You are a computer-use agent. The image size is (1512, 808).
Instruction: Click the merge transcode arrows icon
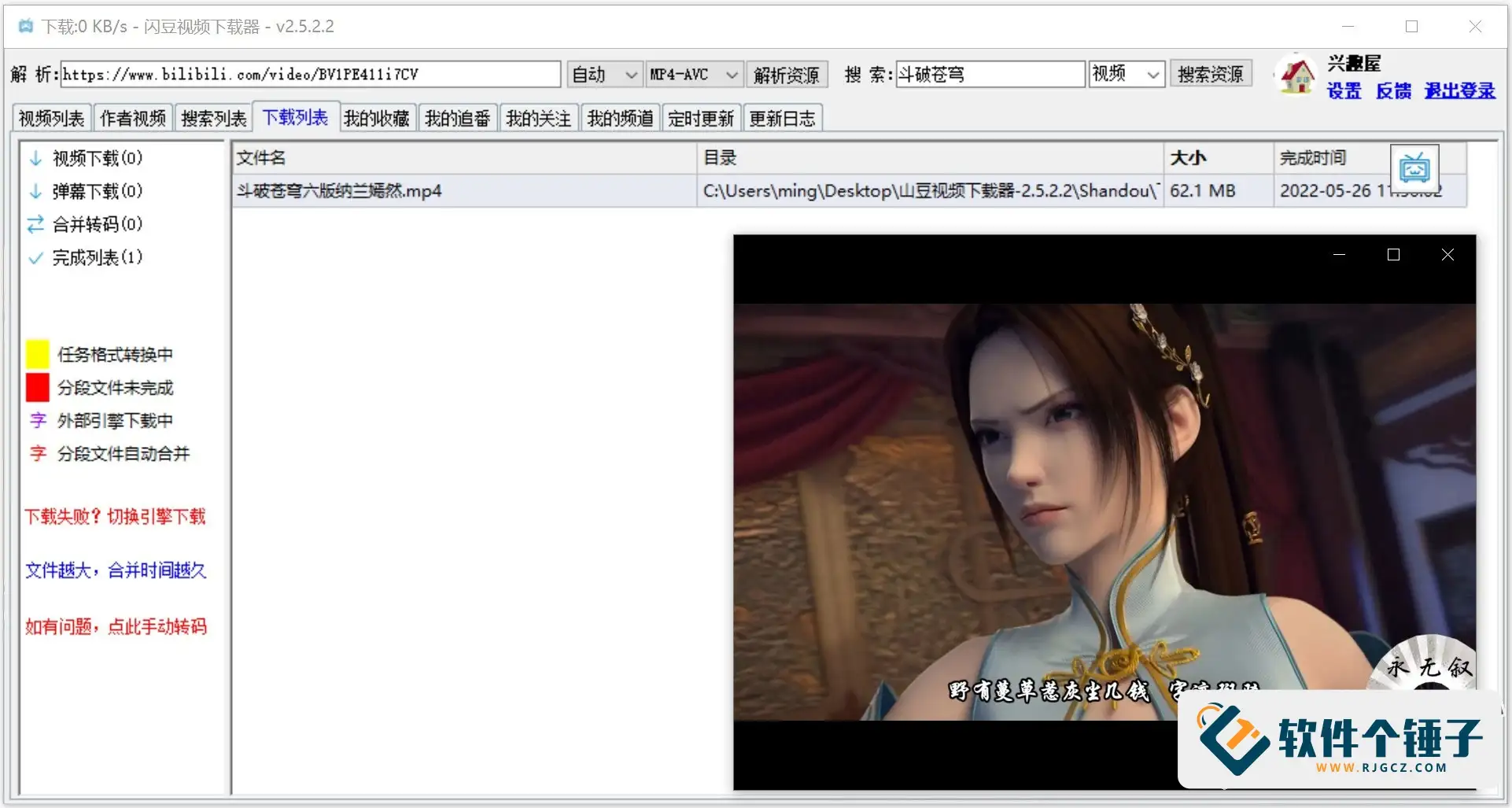[35, 225]
